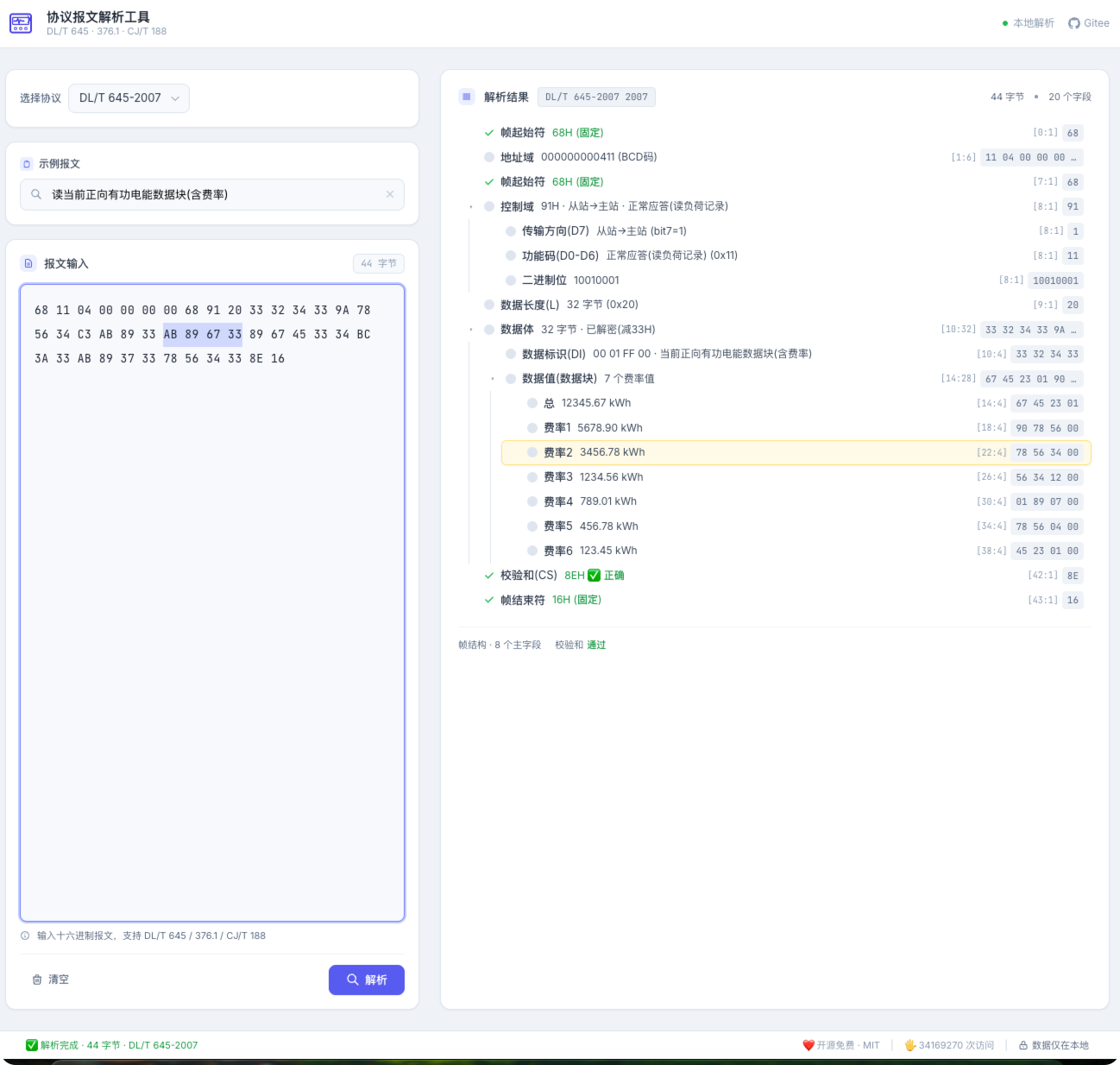Image resolution: width=1120 pixels, height=1065 pixels.
Task: Click the 示例报文 section icon
Action: tap(27, 164)
